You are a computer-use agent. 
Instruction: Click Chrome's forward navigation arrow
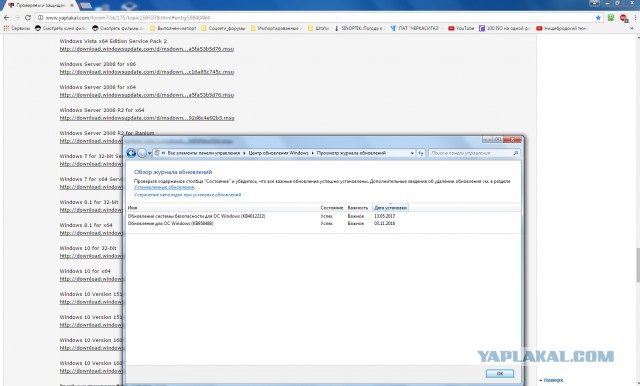(17, 18)
